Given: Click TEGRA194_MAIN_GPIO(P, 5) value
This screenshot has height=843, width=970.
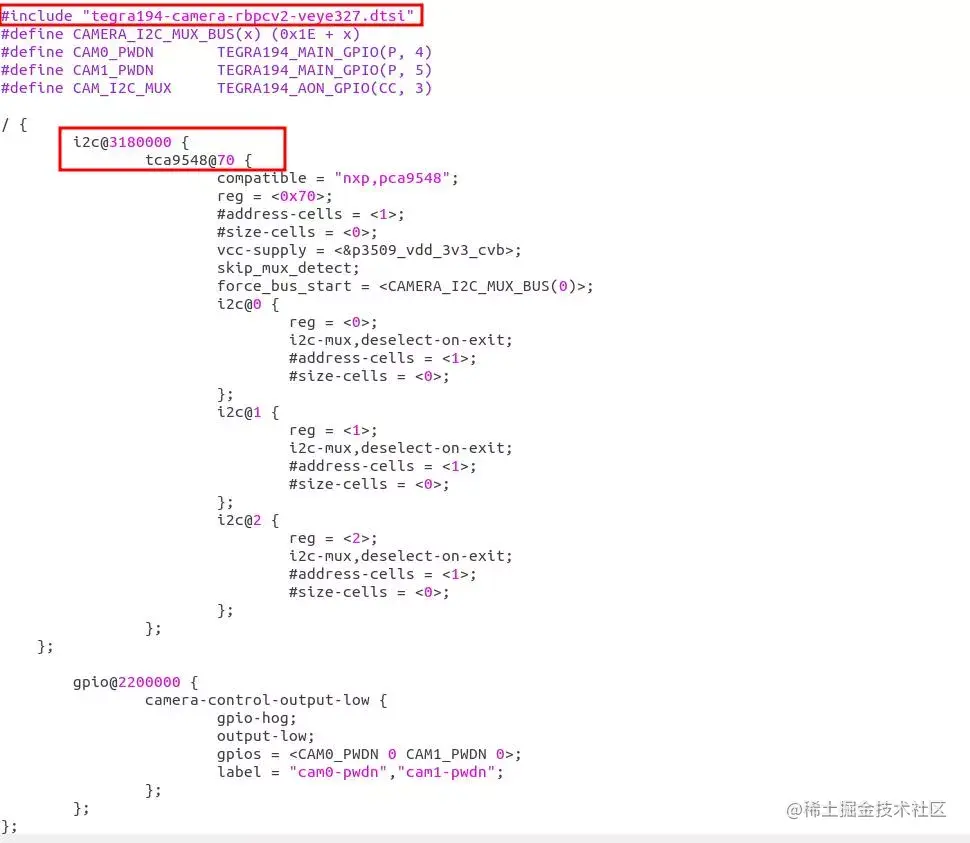Looking at the screenshot, I should pyautogui.click(x=324, y=70).
